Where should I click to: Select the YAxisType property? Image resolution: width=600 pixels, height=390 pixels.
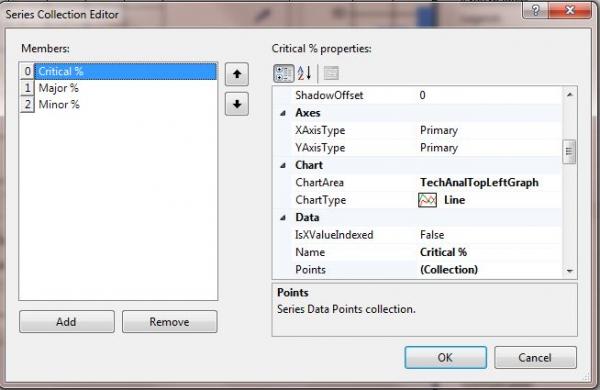click(x=320, y=148)
